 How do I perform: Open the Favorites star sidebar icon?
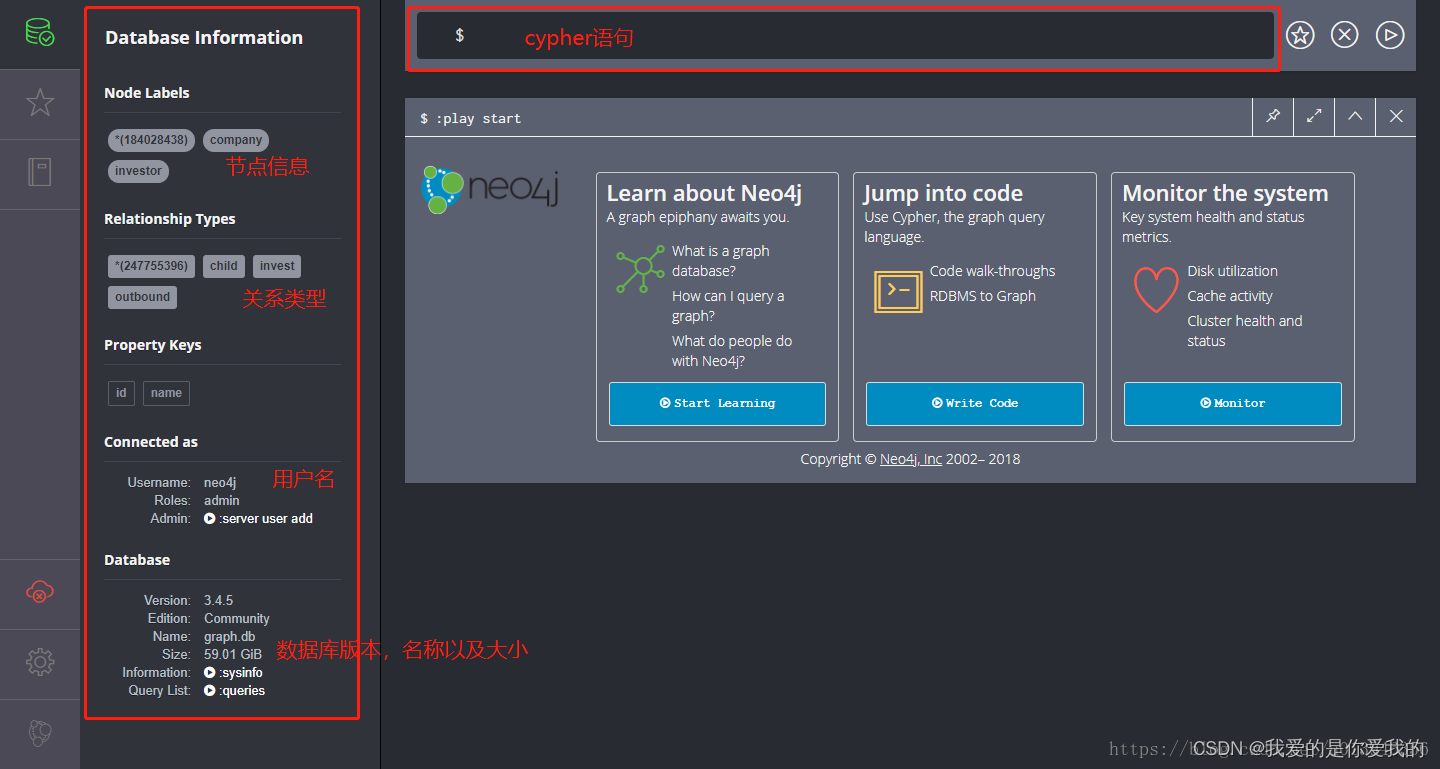40,102
